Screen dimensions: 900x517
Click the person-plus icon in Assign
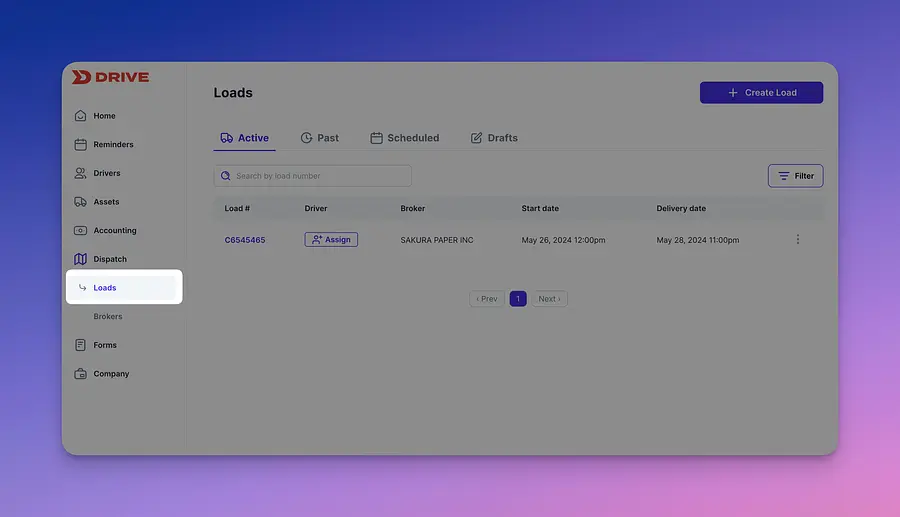(x=317, y=240)
